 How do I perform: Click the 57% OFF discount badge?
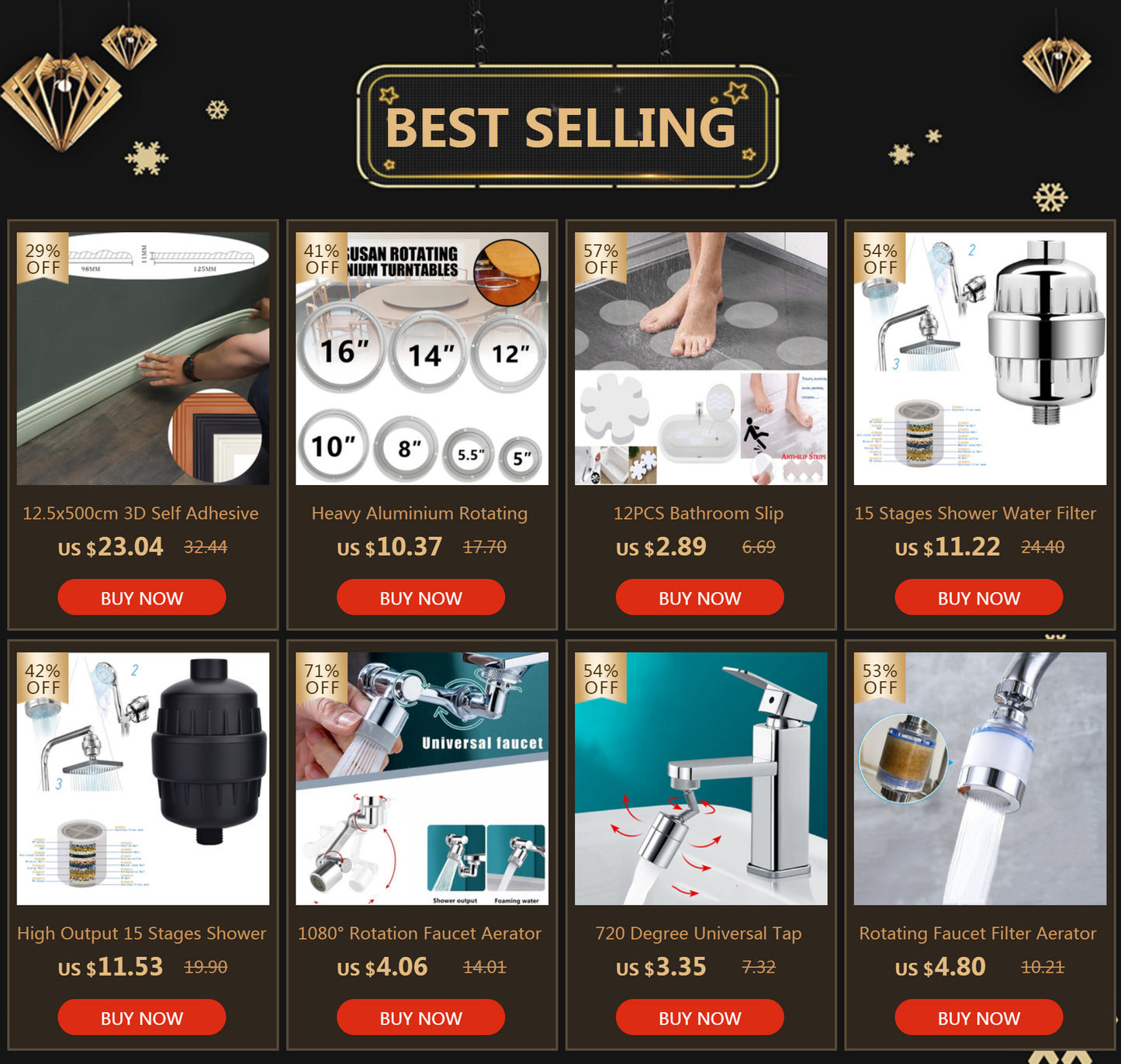point(600,258)
